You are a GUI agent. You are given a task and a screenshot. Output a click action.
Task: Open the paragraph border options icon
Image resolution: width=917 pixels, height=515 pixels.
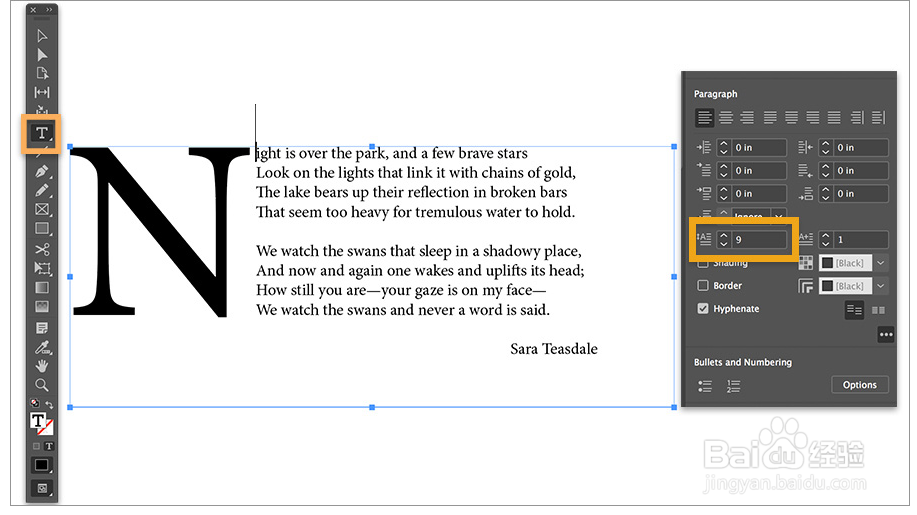806,286
